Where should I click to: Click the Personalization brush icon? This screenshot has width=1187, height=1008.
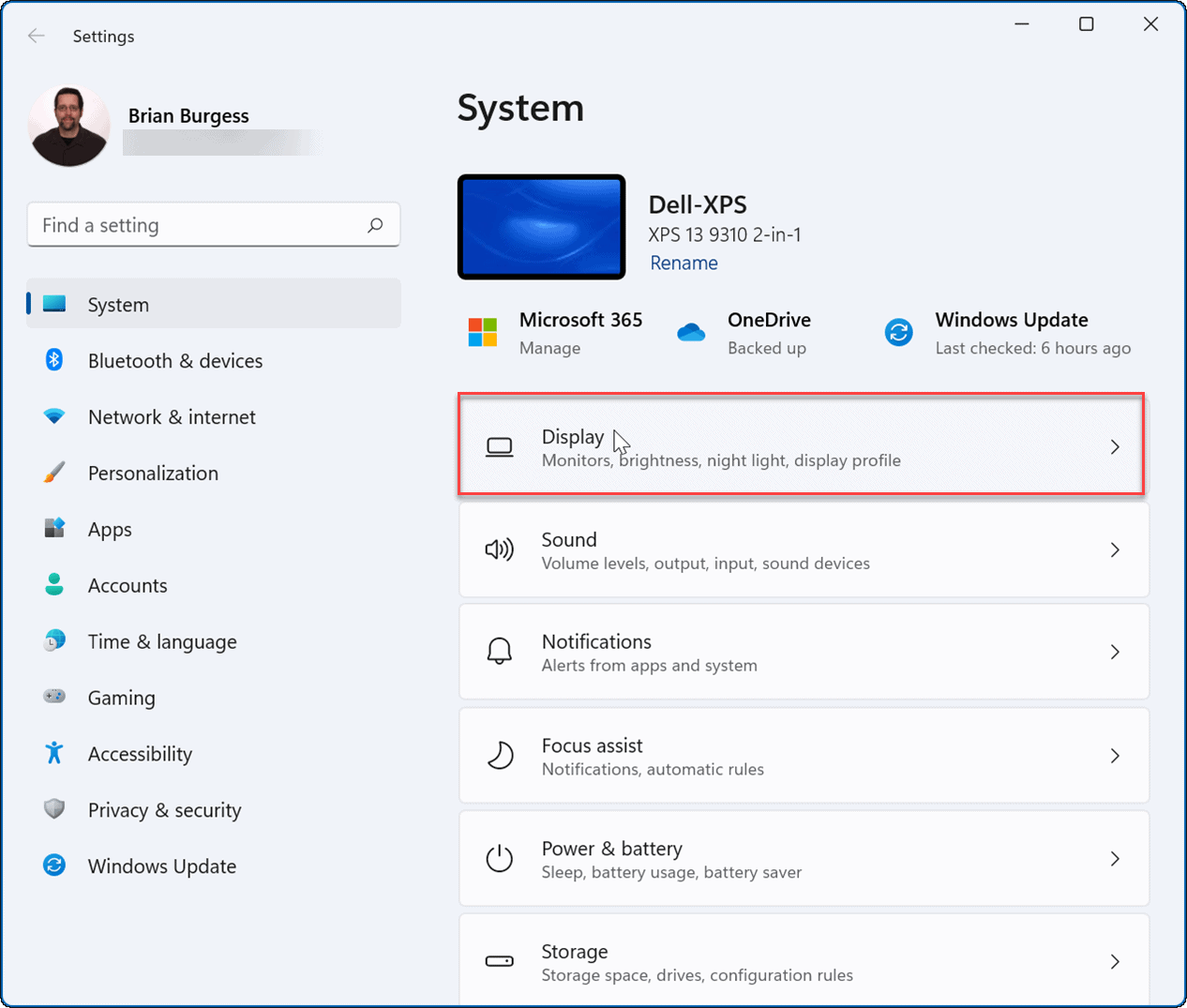pos(54,473)
